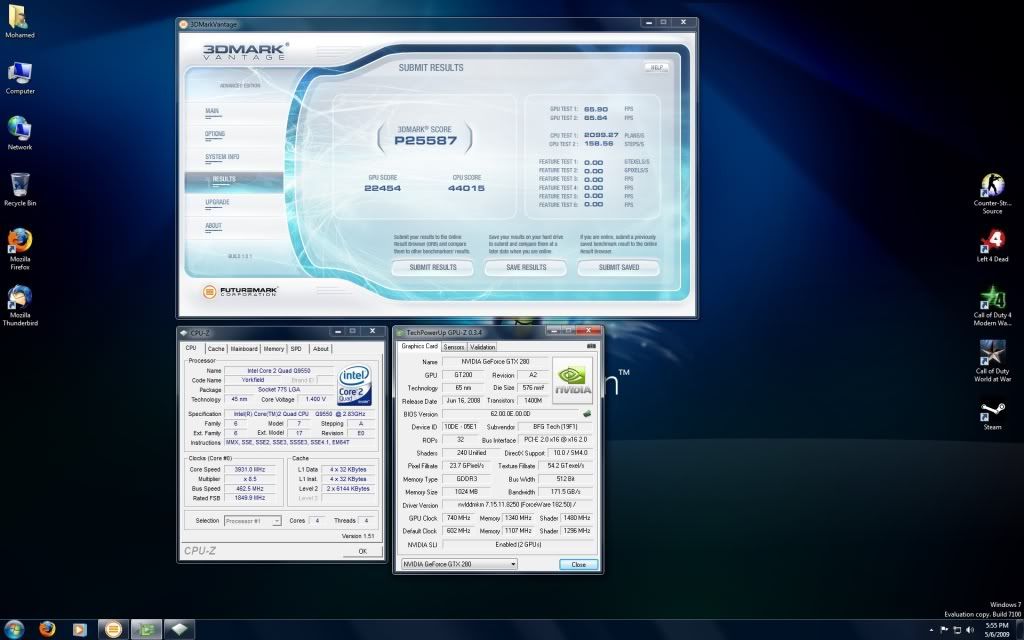Click the GPU-Z title bar icon

(x=400, y=332)
